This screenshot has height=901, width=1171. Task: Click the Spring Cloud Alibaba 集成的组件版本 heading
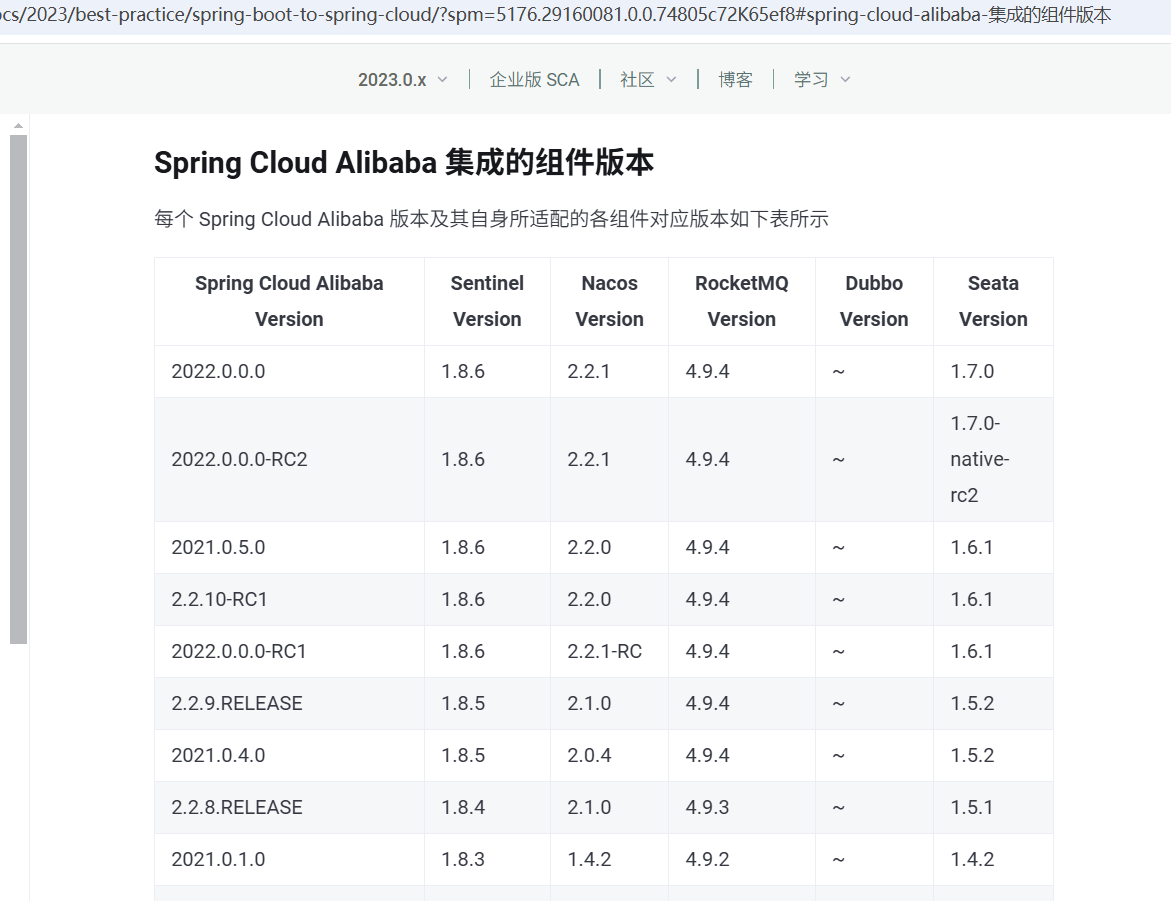403,162
